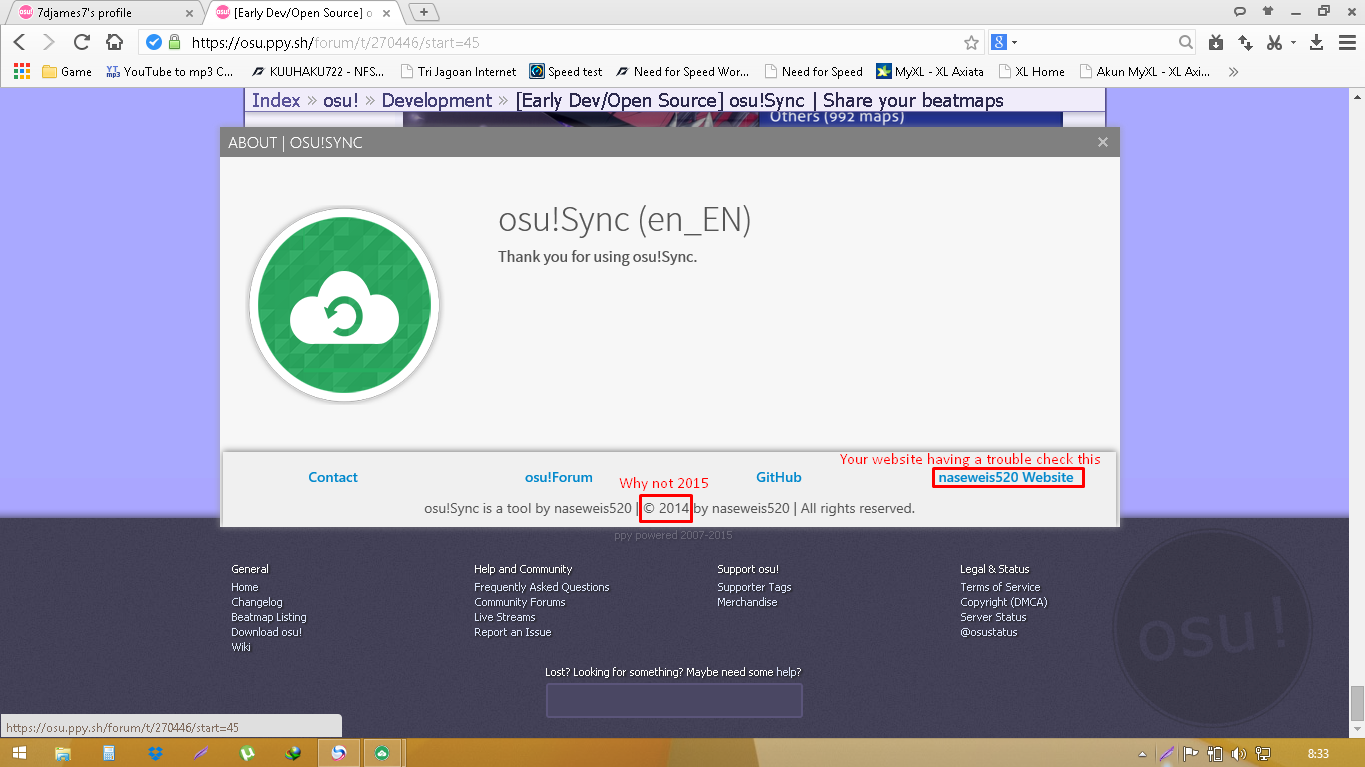This screenshot has width=1365, height=767.
Task: Open the downloads arrow icon
Action: (x=1317, y=42)
